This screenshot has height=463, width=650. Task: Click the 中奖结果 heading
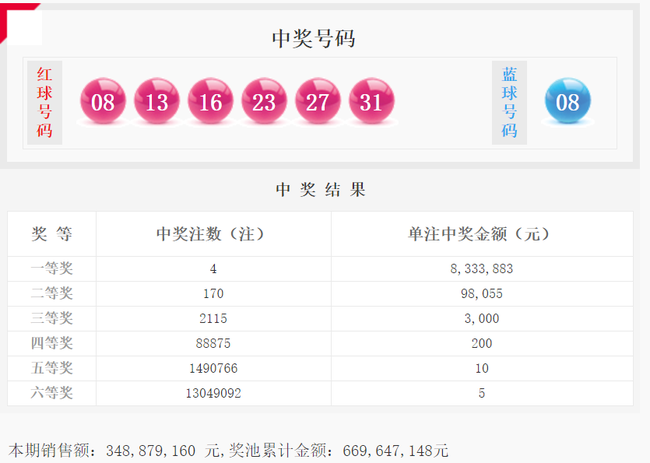point(320,190)
